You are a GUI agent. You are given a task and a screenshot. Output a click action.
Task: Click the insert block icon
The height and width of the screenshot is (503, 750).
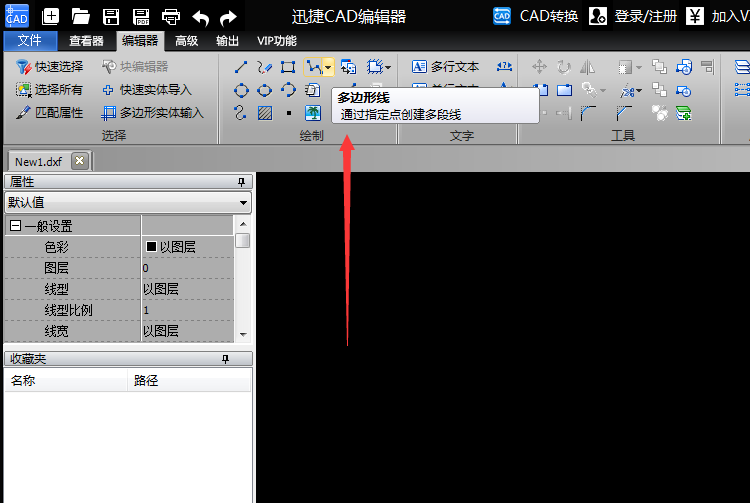[x=348, y=67]
